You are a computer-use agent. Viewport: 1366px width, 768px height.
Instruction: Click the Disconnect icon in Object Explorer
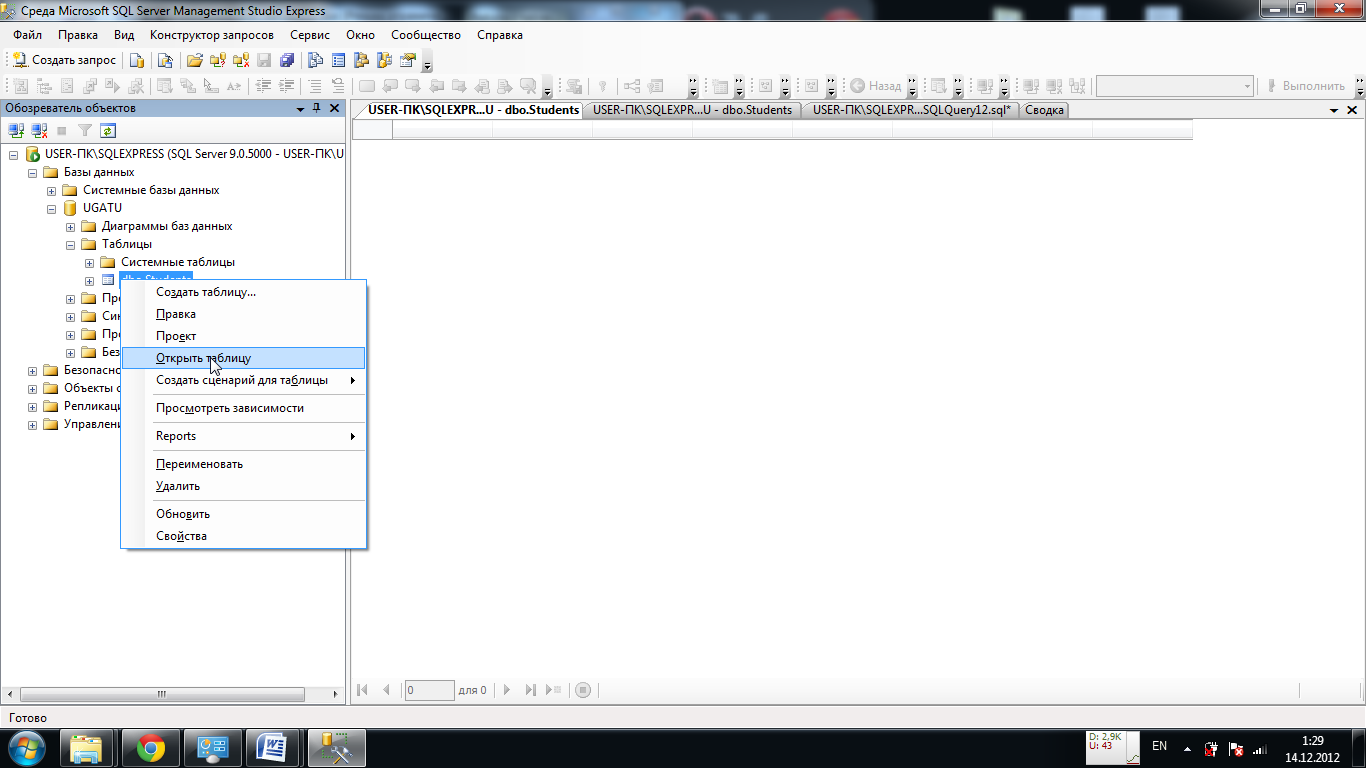click(39, 130)
